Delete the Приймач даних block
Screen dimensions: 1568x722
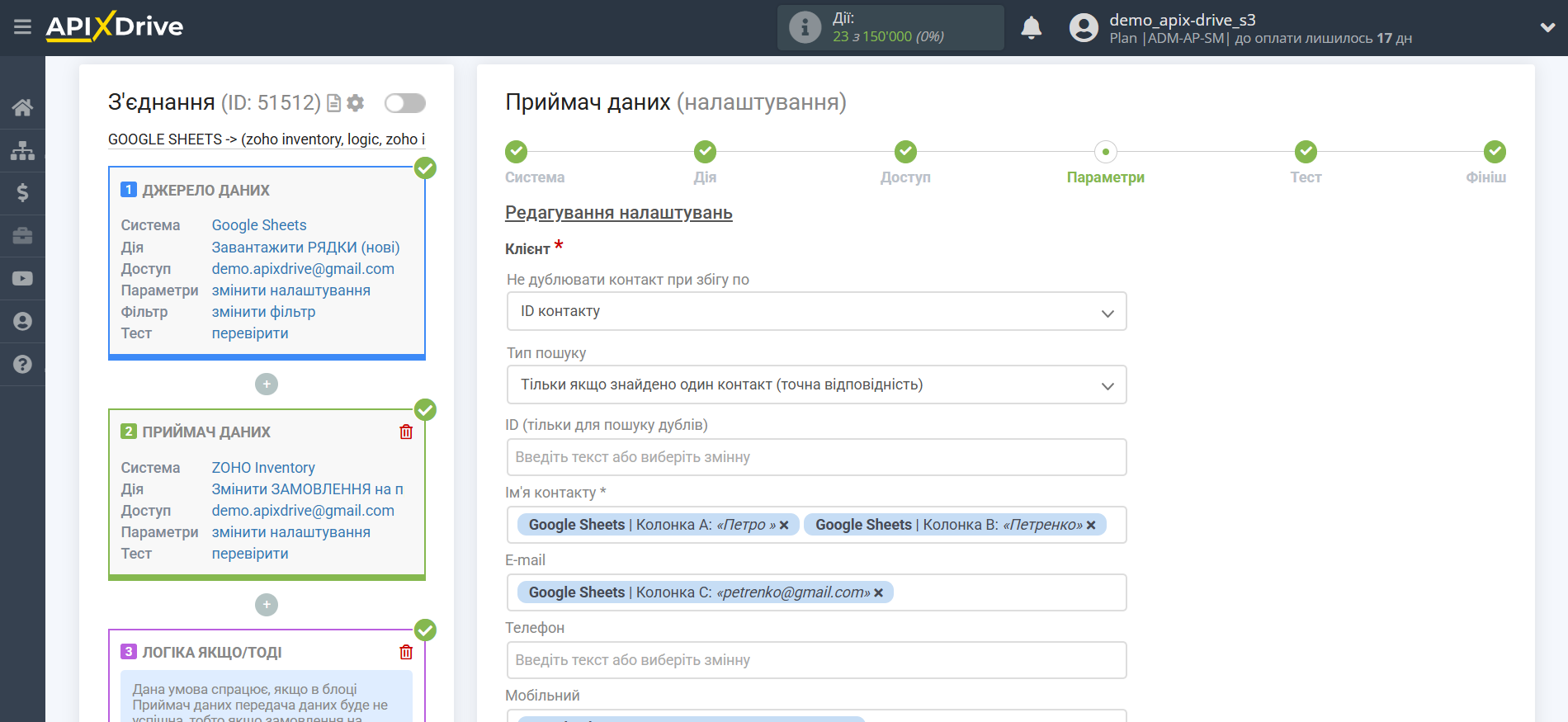point(406,432)
